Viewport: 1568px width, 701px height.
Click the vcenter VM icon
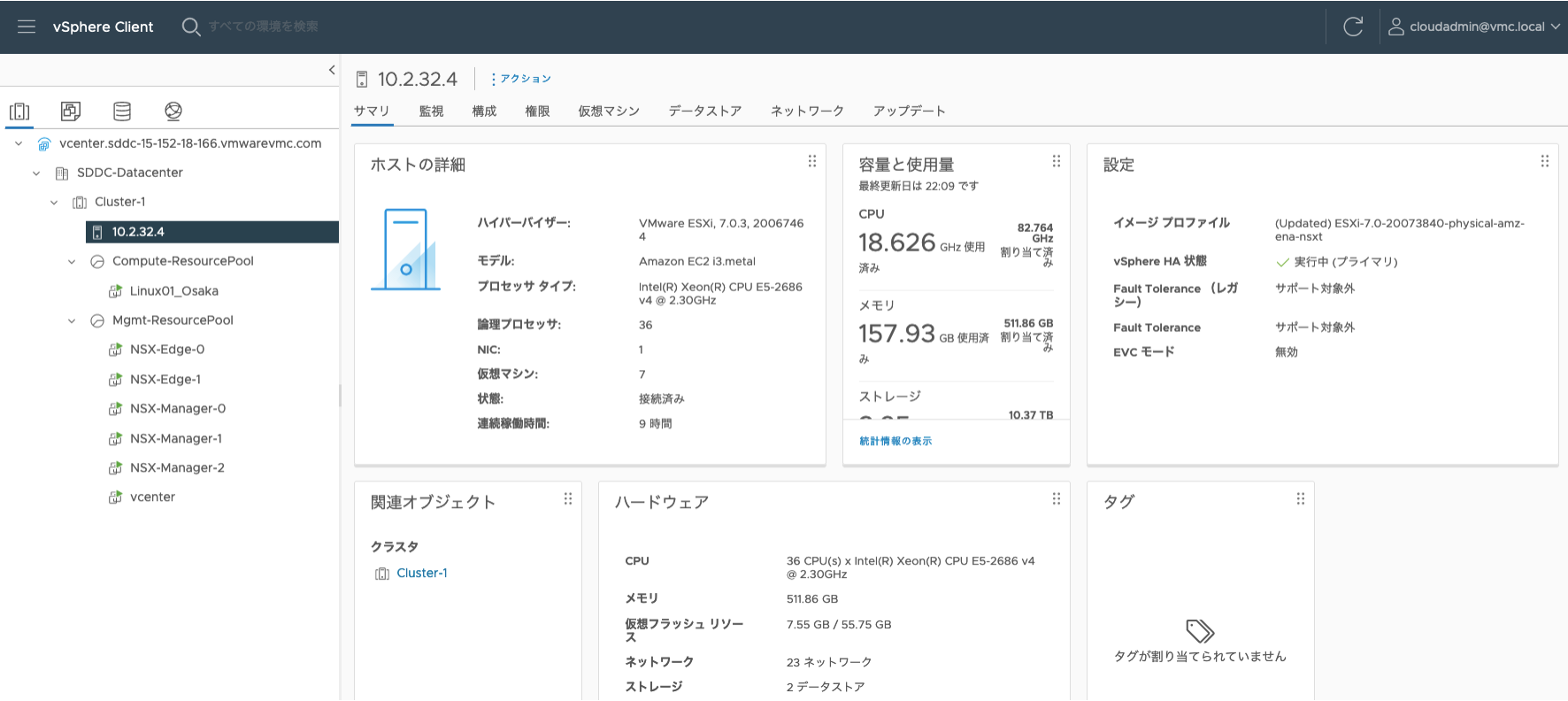(115, 497)
